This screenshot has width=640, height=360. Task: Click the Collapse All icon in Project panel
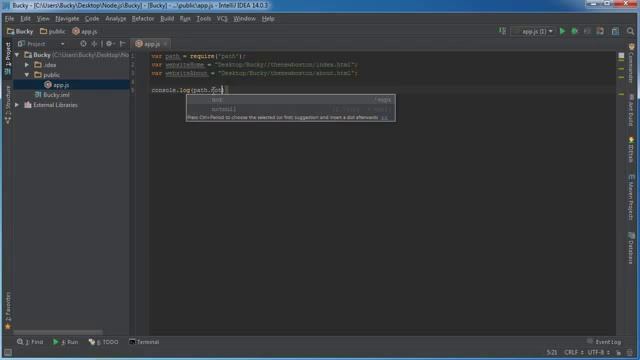(94, 44)
